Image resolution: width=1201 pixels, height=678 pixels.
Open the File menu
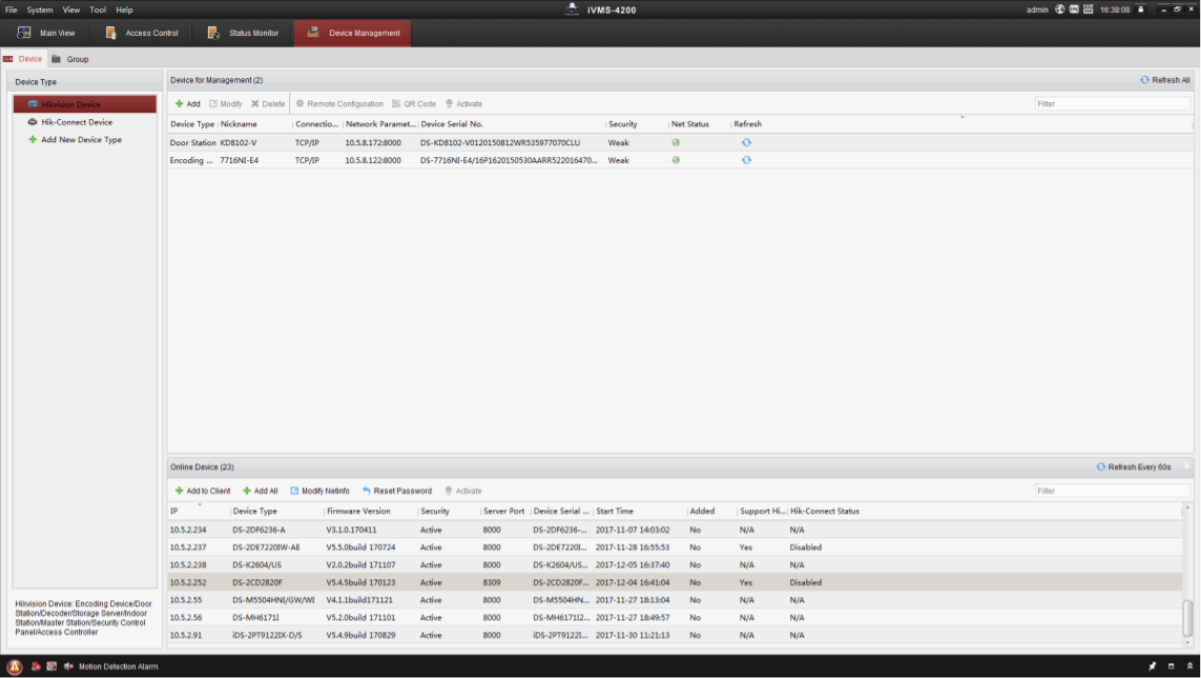[x=11, y=9]
